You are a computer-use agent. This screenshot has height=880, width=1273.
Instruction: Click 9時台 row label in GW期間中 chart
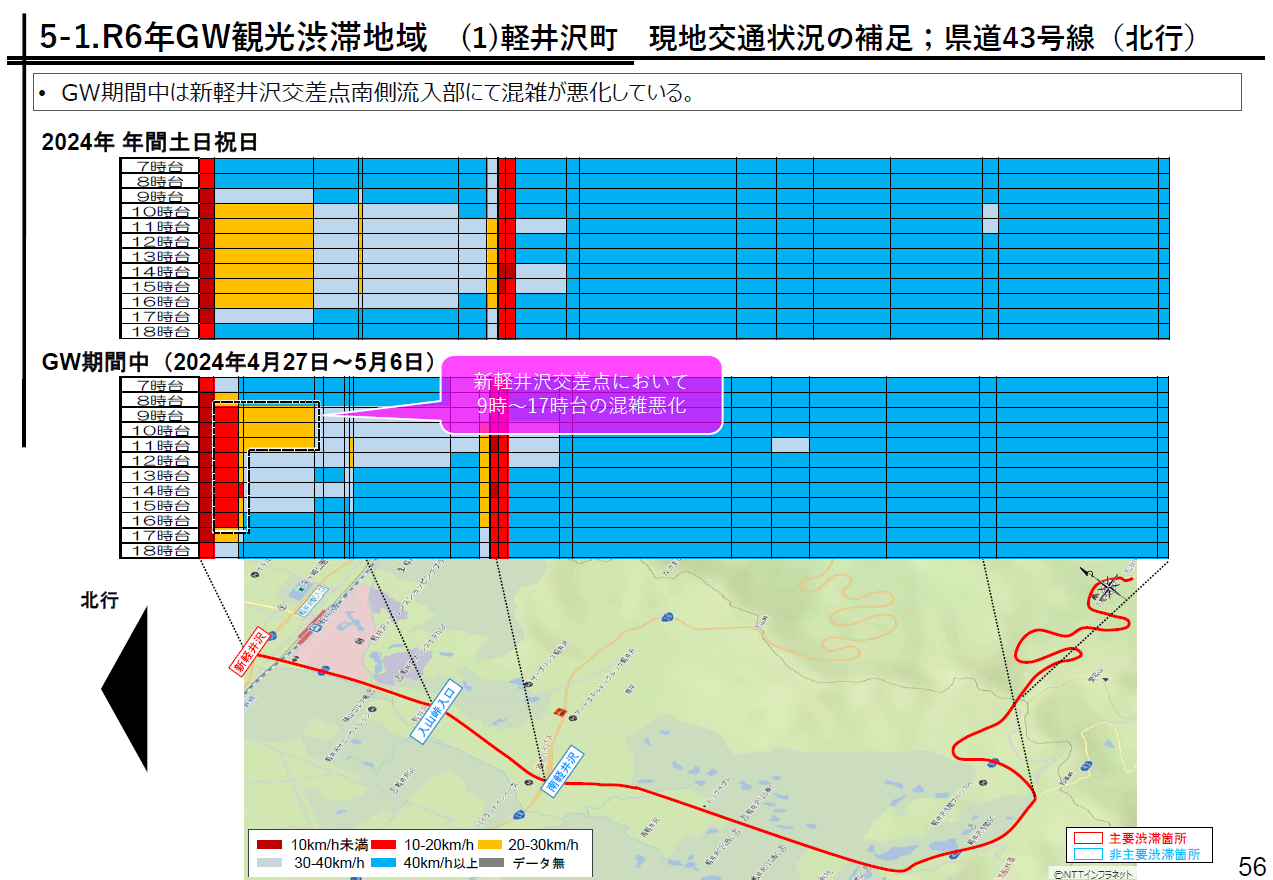point(160,415)
